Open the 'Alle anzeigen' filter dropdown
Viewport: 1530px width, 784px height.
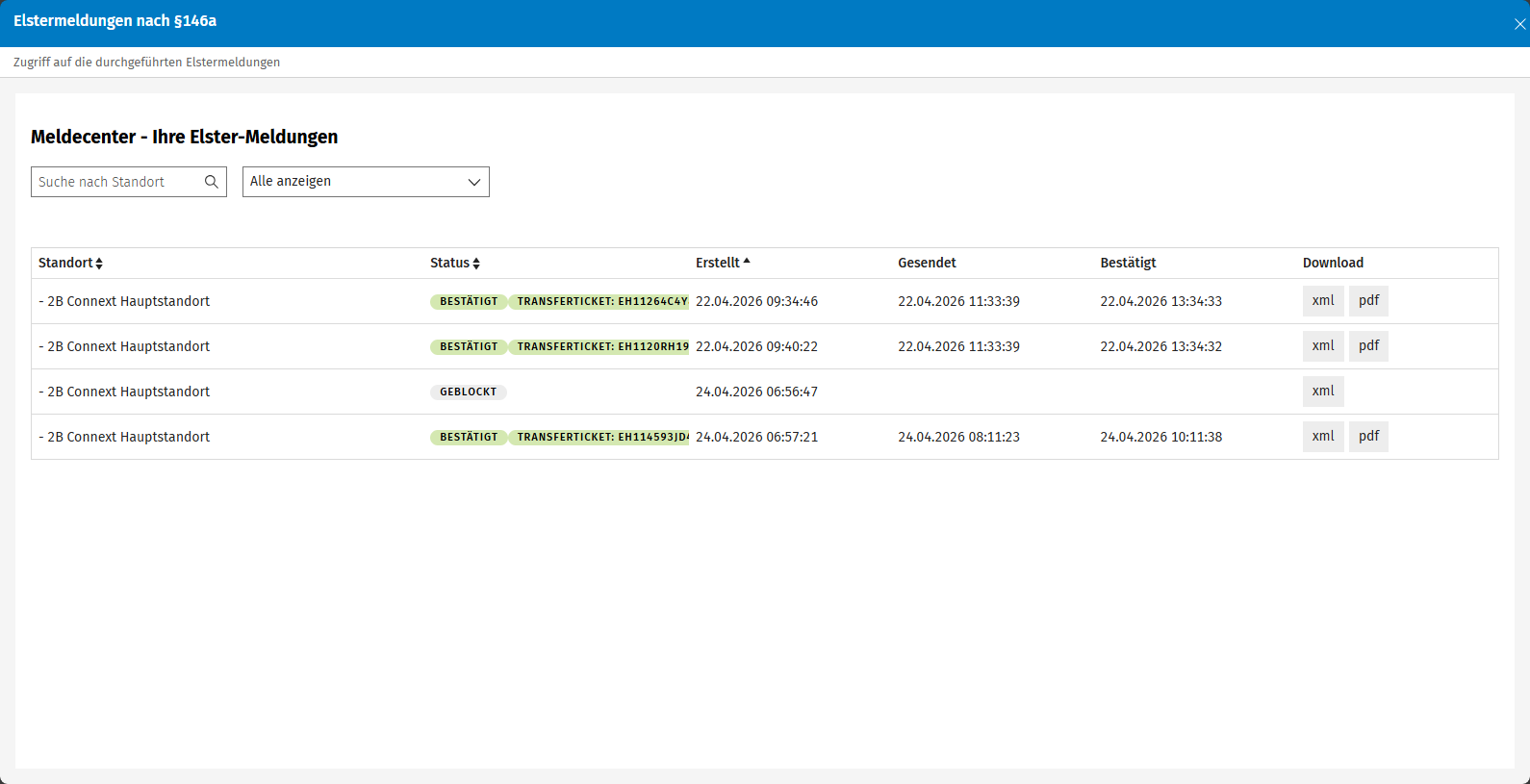point(366,182)
